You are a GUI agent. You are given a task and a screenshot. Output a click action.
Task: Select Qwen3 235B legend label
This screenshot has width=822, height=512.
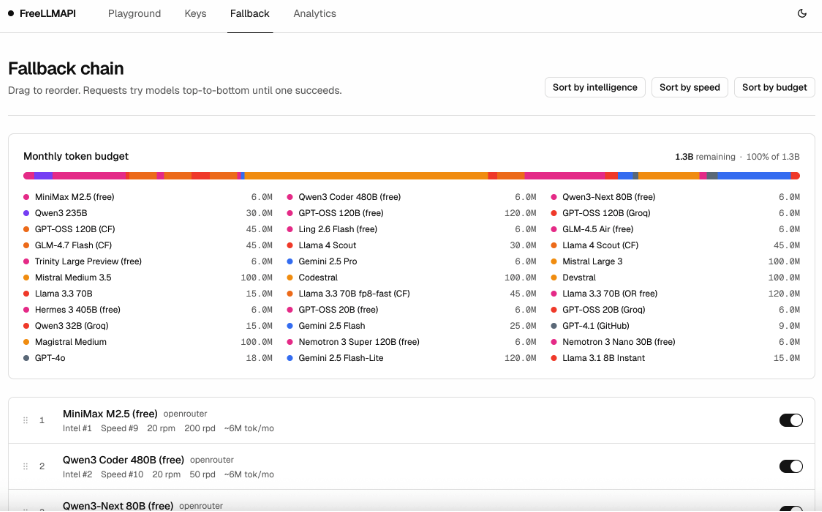61,213
